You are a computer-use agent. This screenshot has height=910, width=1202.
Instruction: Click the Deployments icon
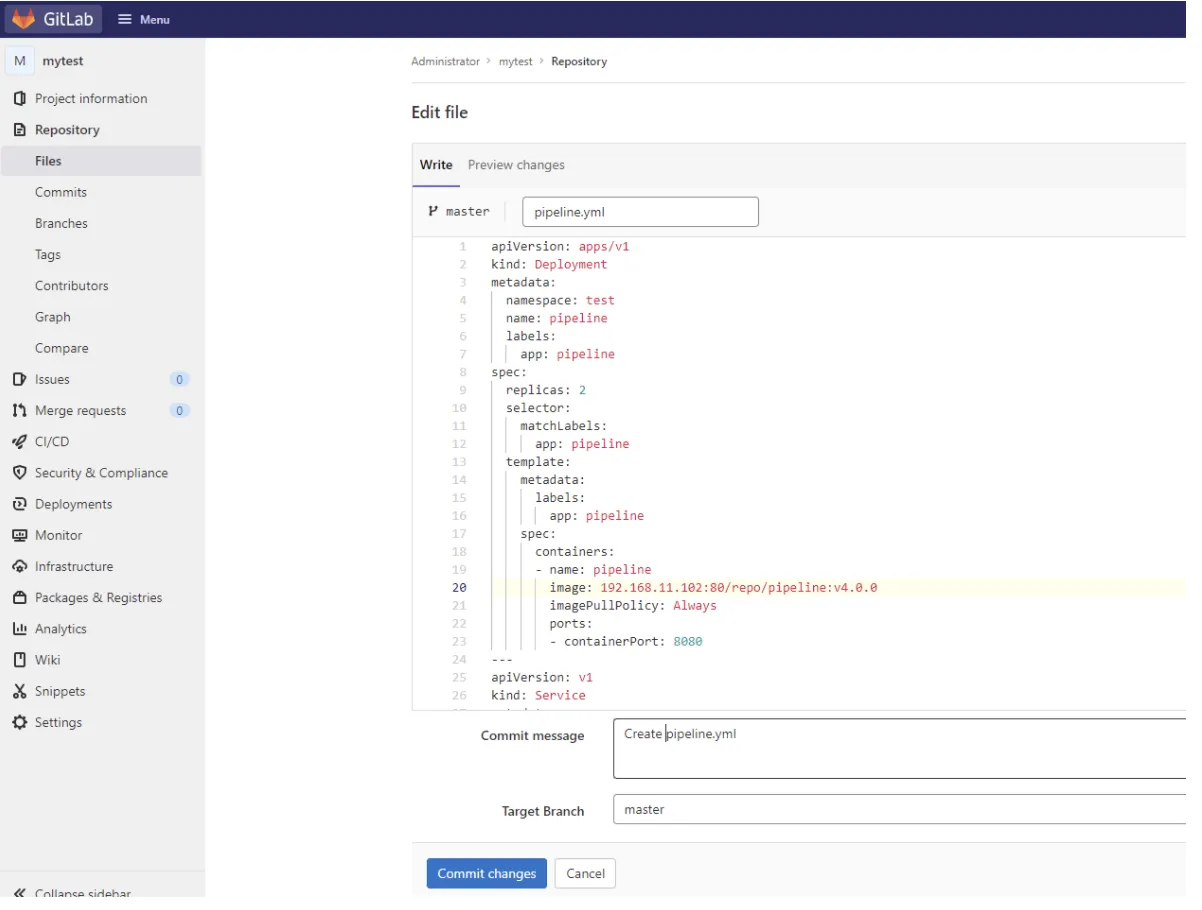pos(19,504)
